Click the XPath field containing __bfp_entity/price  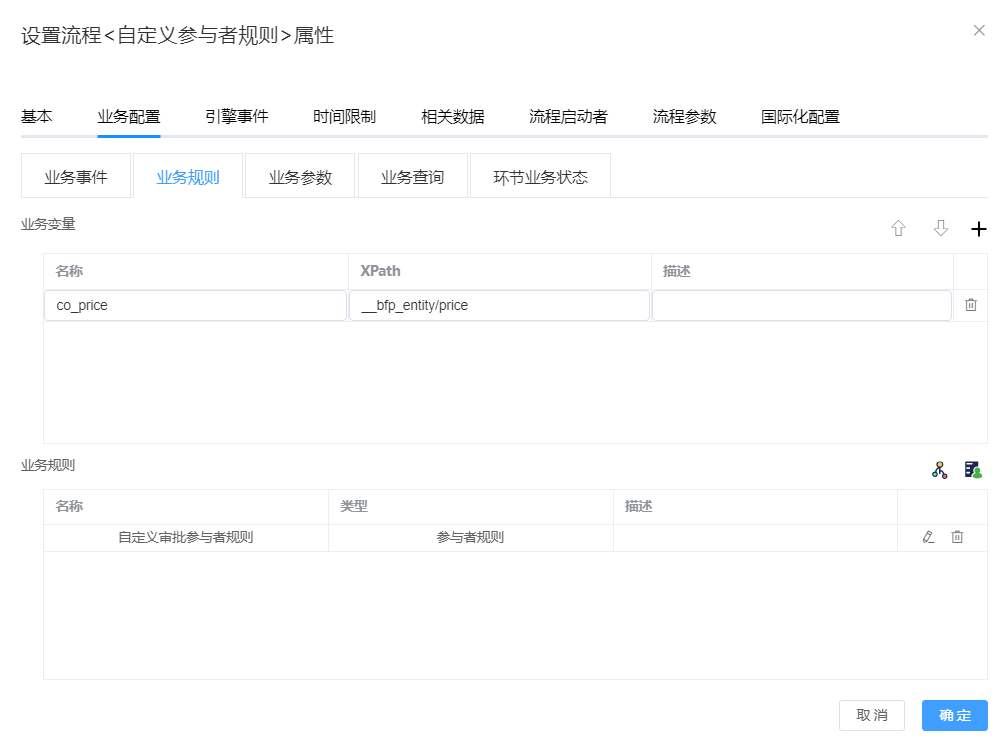tap(499, 305)
